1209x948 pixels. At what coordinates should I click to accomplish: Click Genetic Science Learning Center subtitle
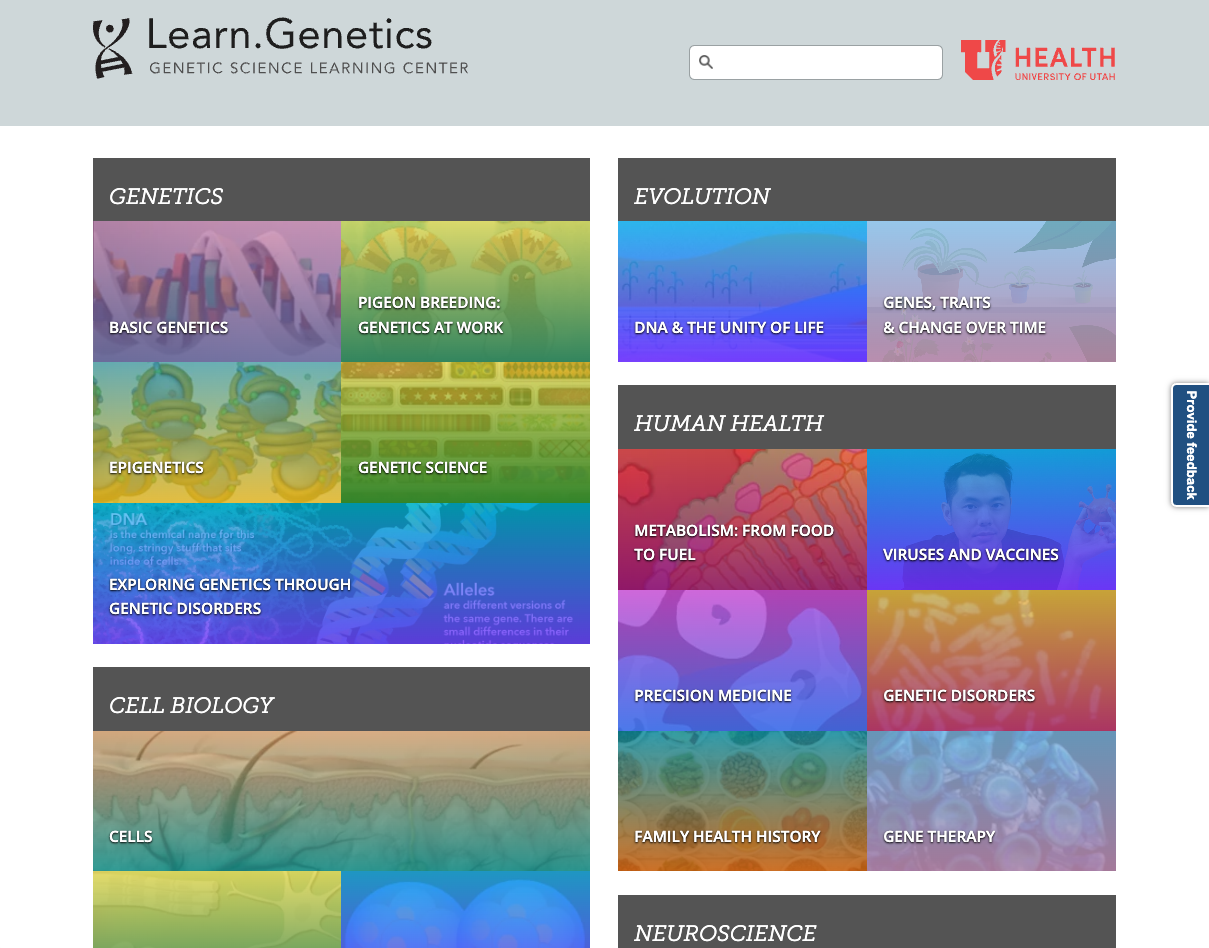pos(309,68)
